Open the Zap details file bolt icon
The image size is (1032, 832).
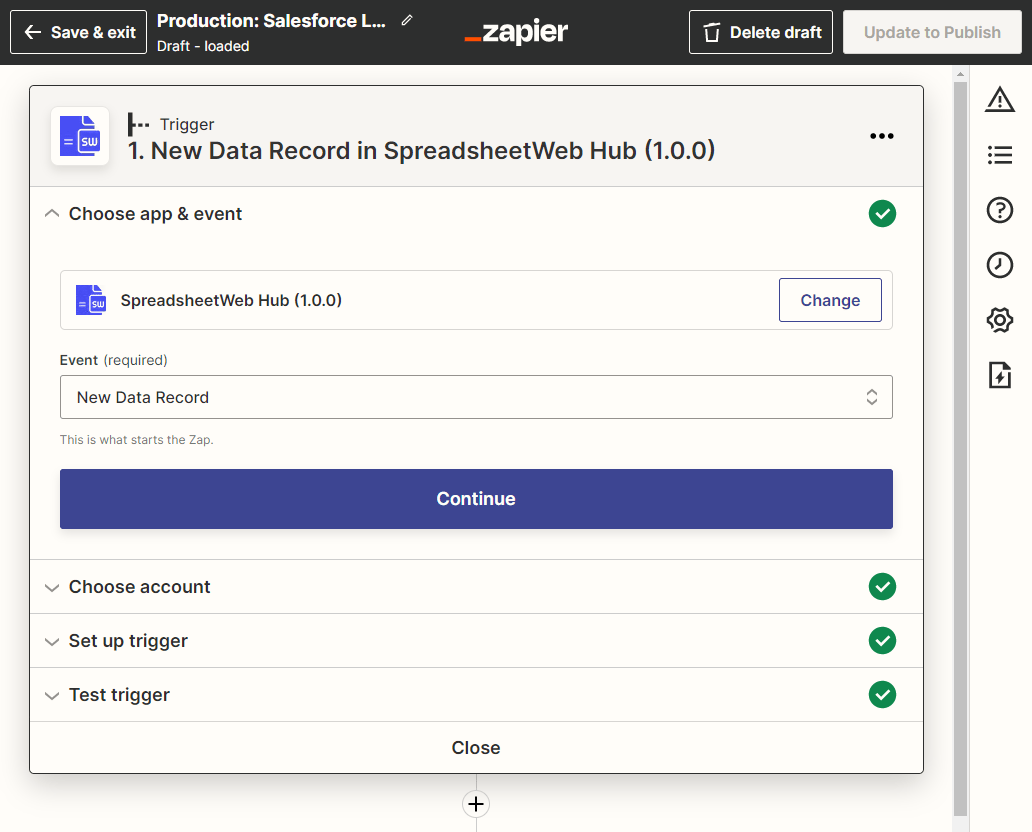point(999,375)
